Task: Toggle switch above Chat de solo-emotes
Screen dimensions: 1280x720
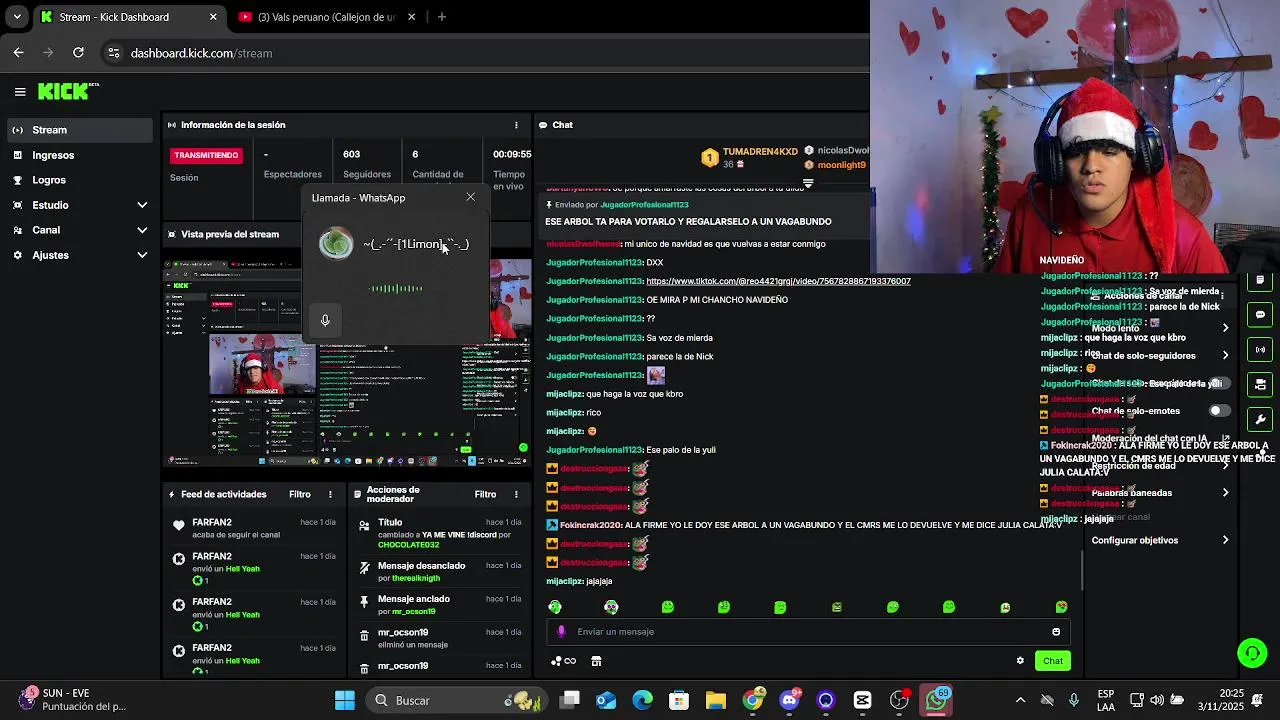Action: point(1220,383)
